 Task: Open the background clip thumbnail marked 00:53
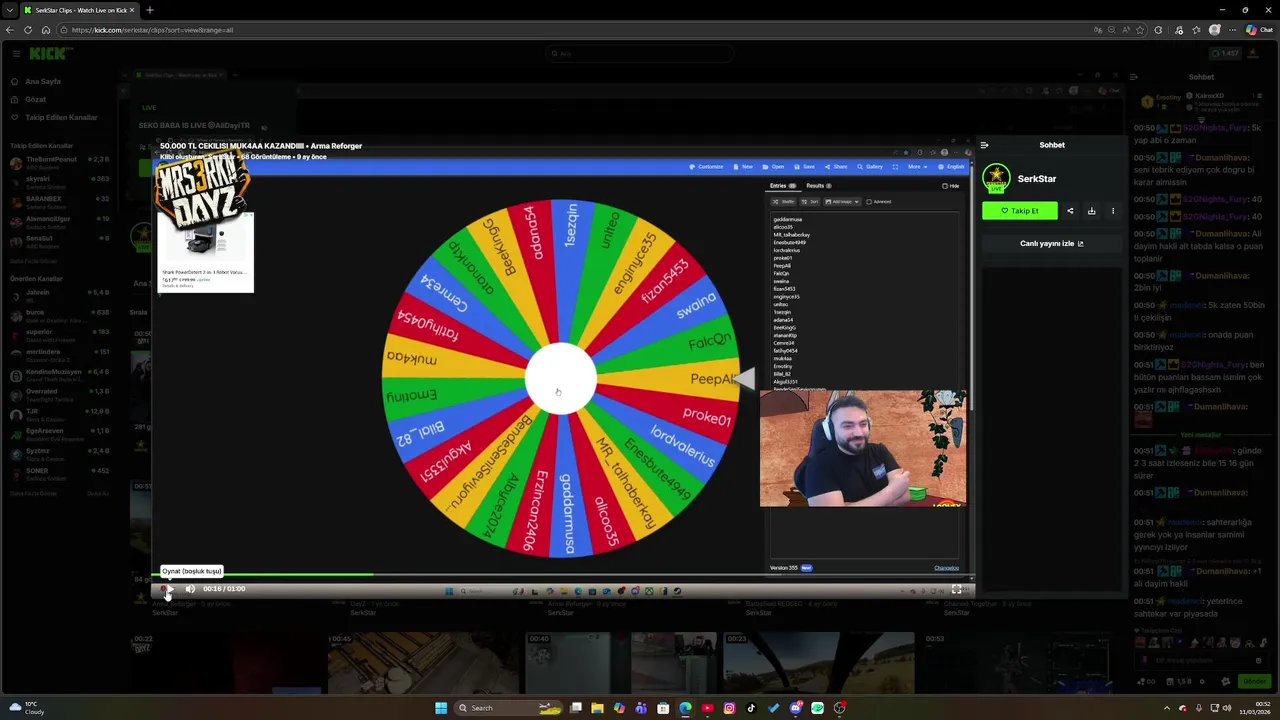point(1018,661)
